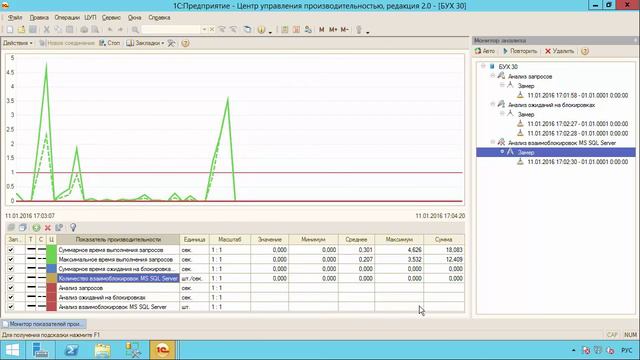The width and height of the screenshot is (640, 360).
Task: Click the Анализ запросов icon in the tree
Action: pos(501,76)
